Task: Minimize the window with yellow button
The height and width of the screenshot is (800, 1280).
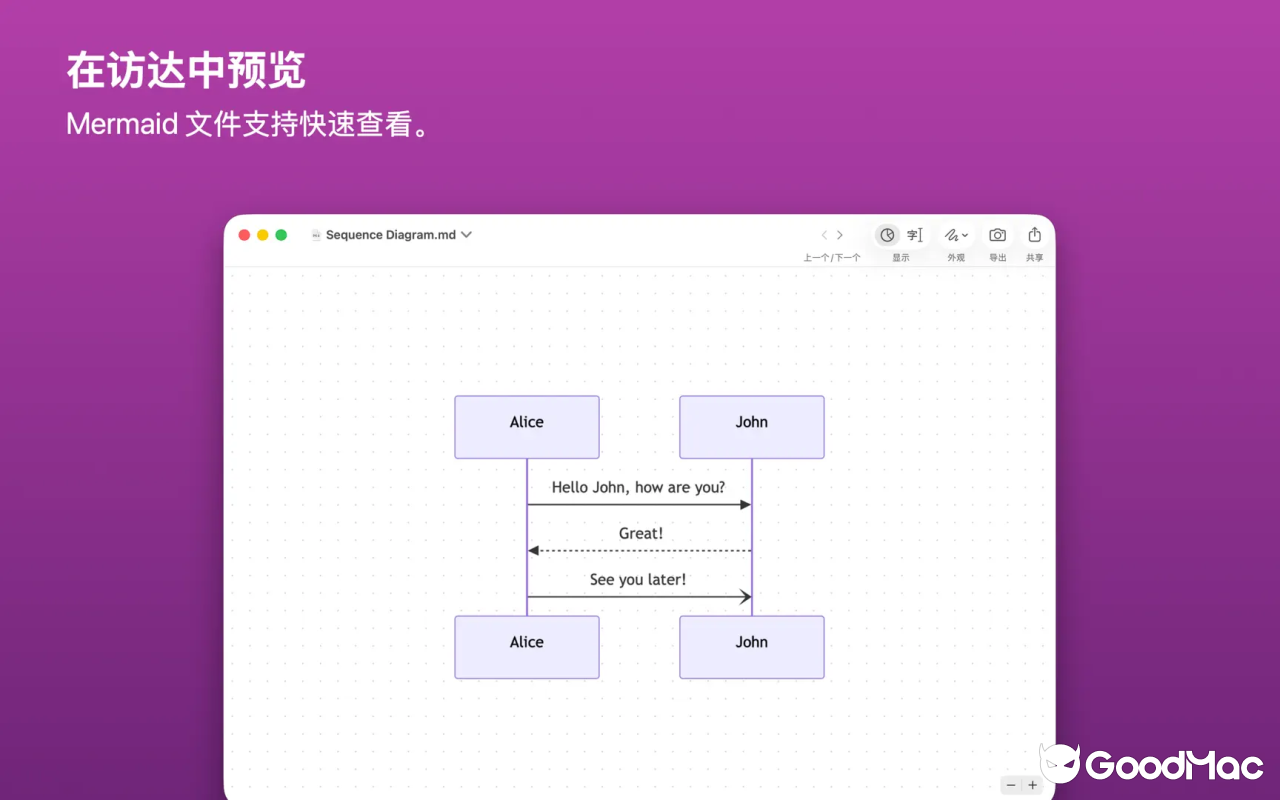Action: (x=263, y=235)
